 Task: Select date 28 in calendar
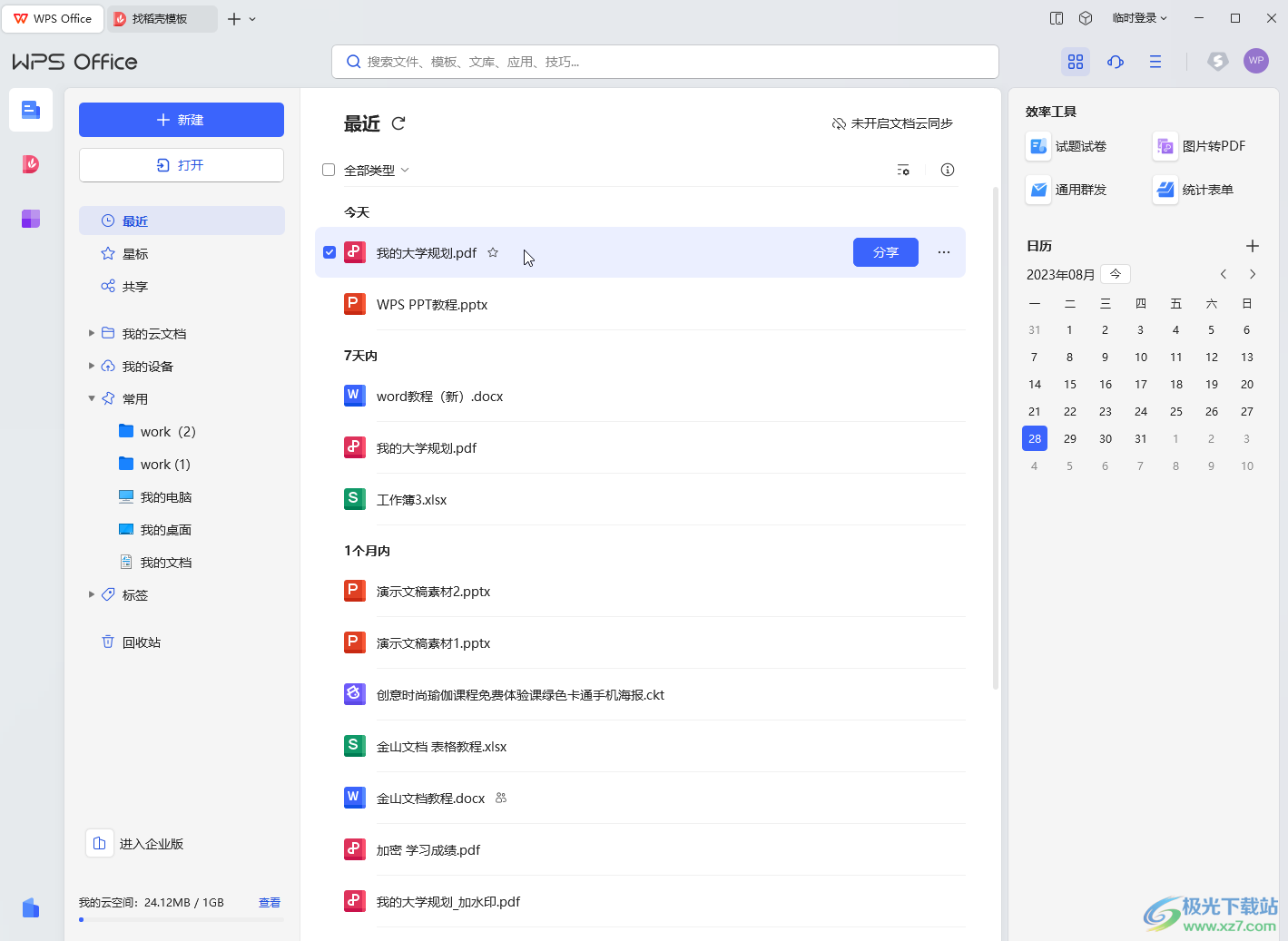click(1035, 438)
